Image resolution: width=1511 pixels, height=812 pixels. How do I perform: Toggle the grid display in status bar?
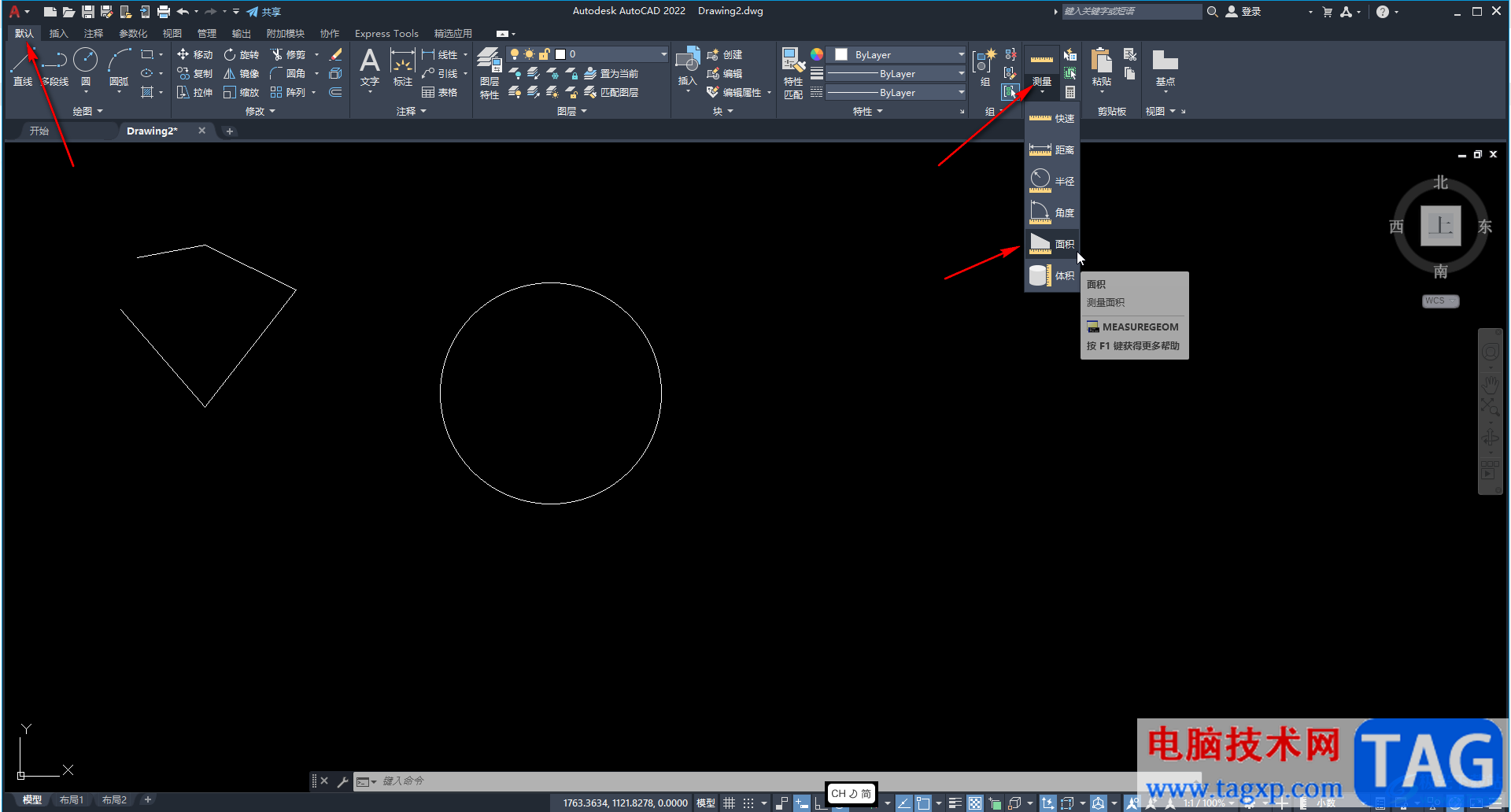click(729, 803)
